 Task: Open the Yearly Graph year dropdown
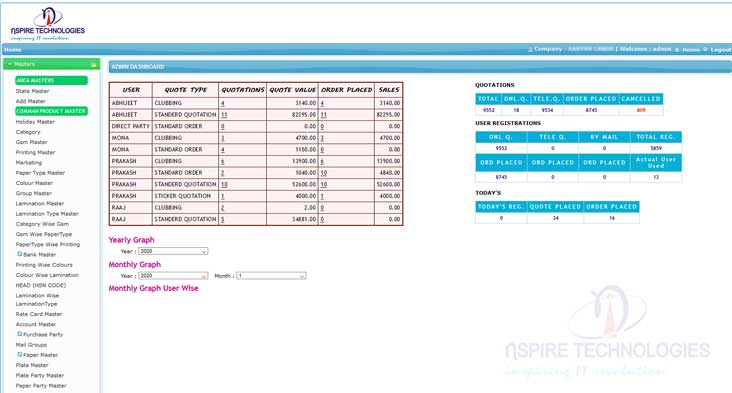(173, 251)
